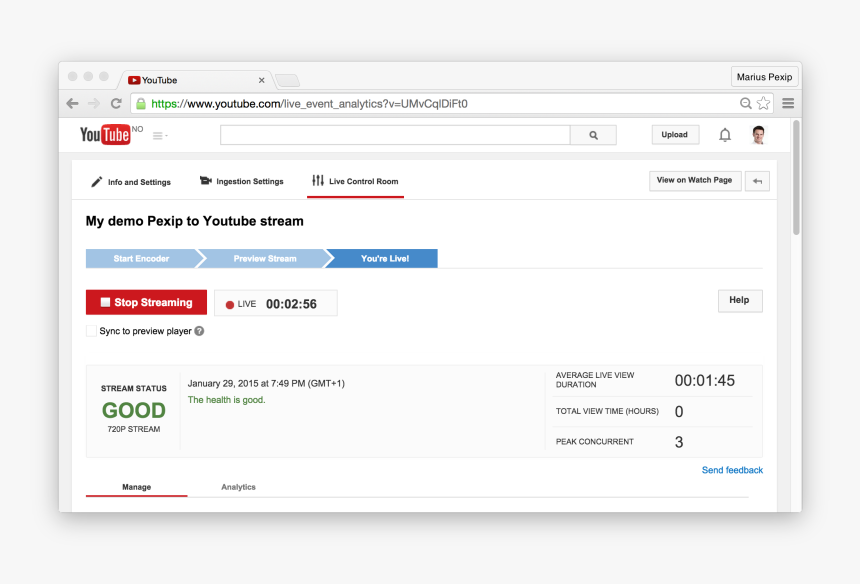Click the YouTube tab favicon
Image resolution: width=860 pixels, height=584 pixels.
click(x=134, y=80)
